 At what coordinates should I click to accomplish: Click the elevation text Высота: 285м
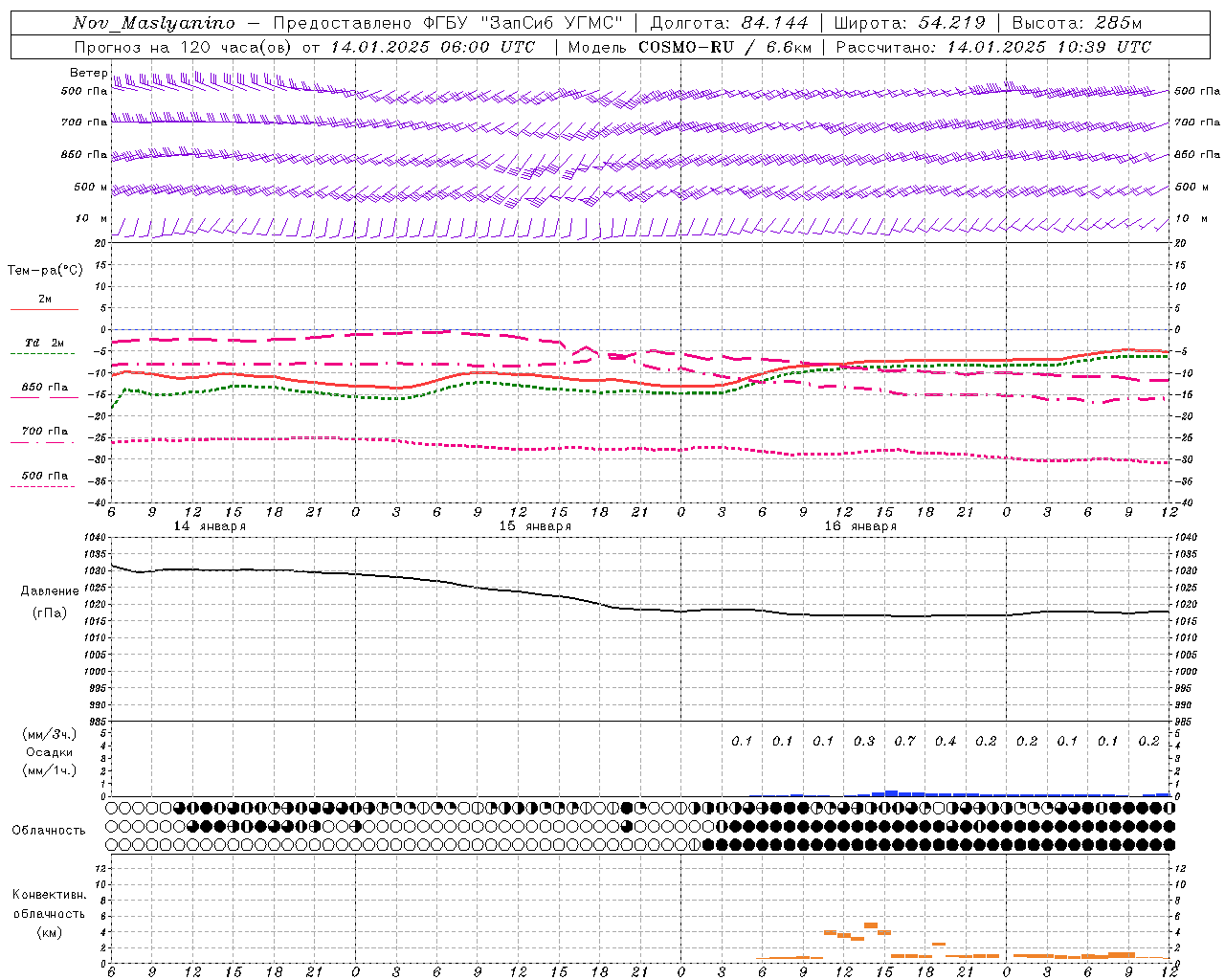pos(1077,23)
